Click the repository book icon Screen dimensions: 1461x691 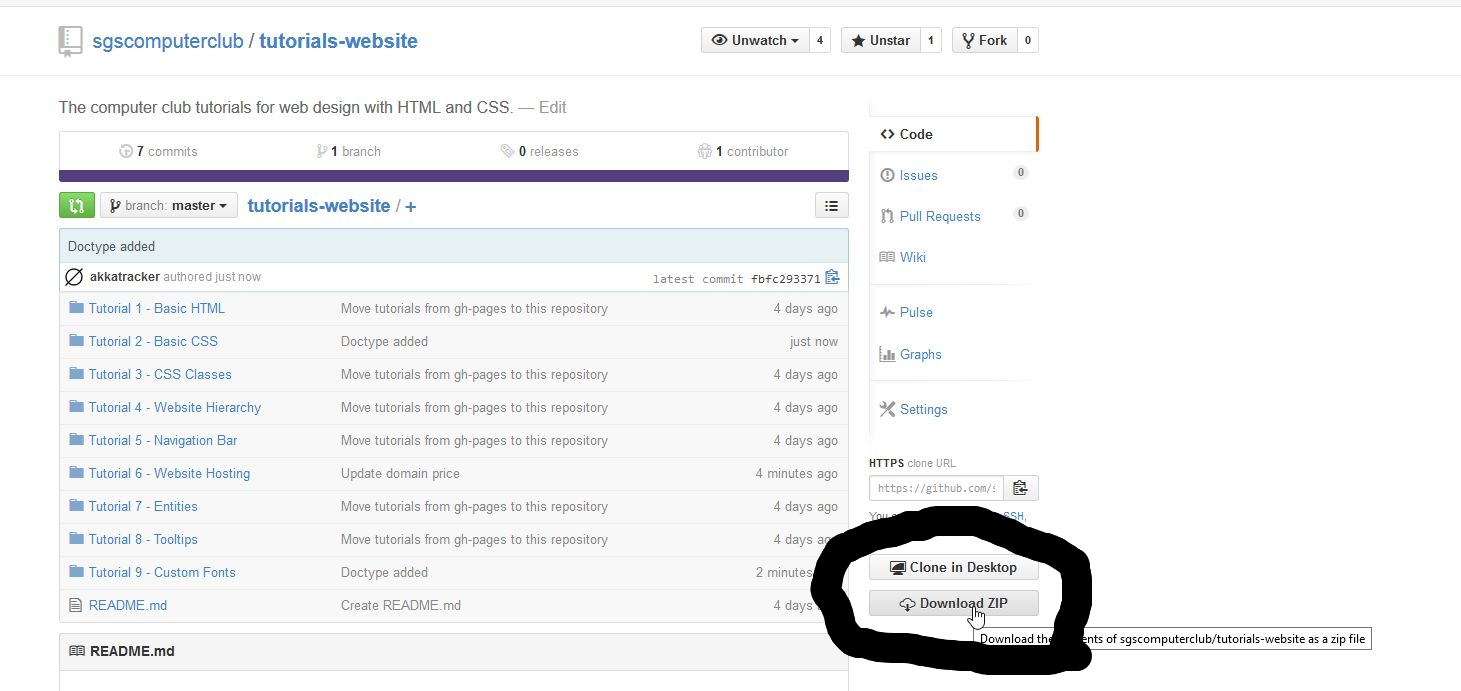70,41
